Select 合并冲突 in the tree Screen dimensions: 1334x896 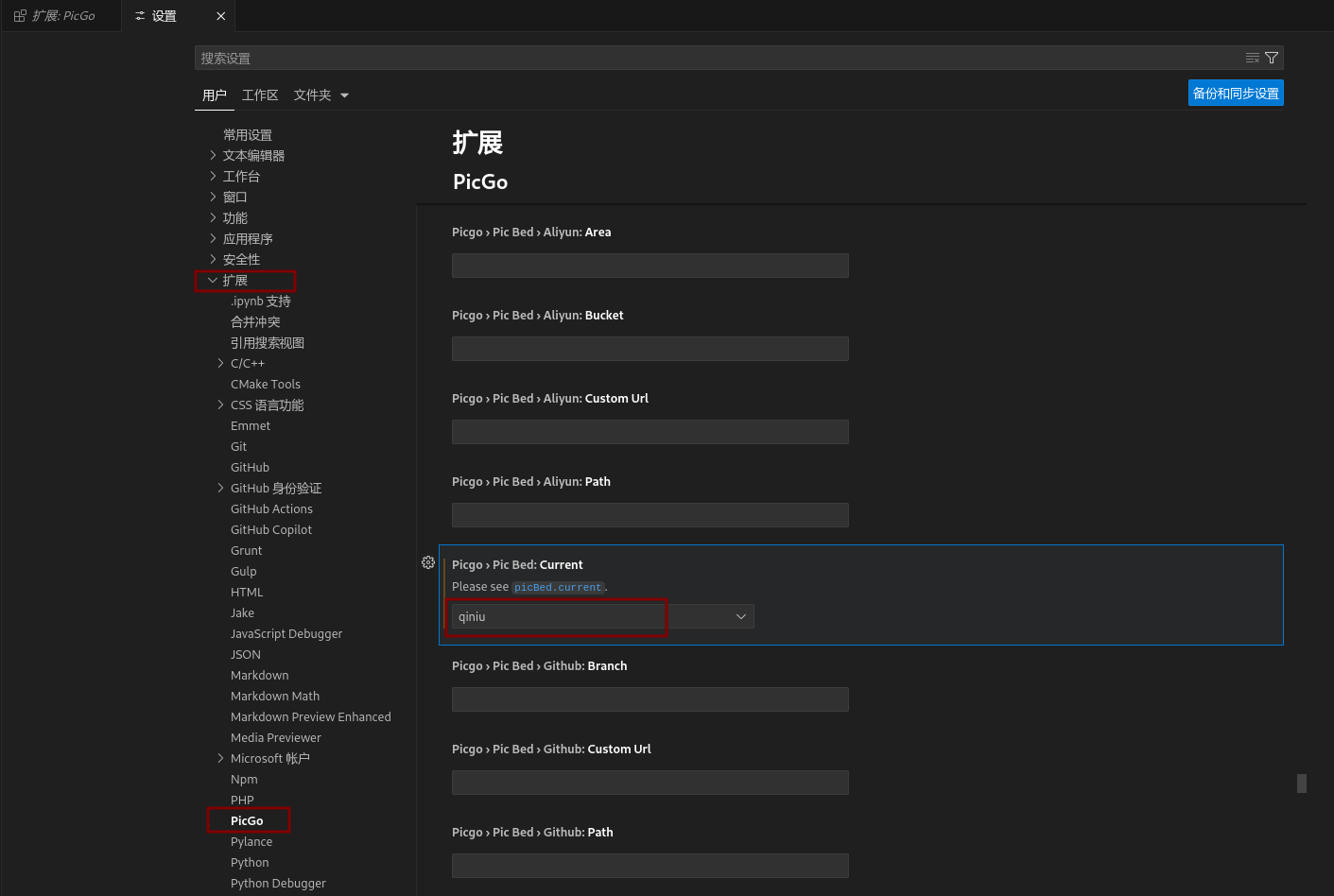255,321
